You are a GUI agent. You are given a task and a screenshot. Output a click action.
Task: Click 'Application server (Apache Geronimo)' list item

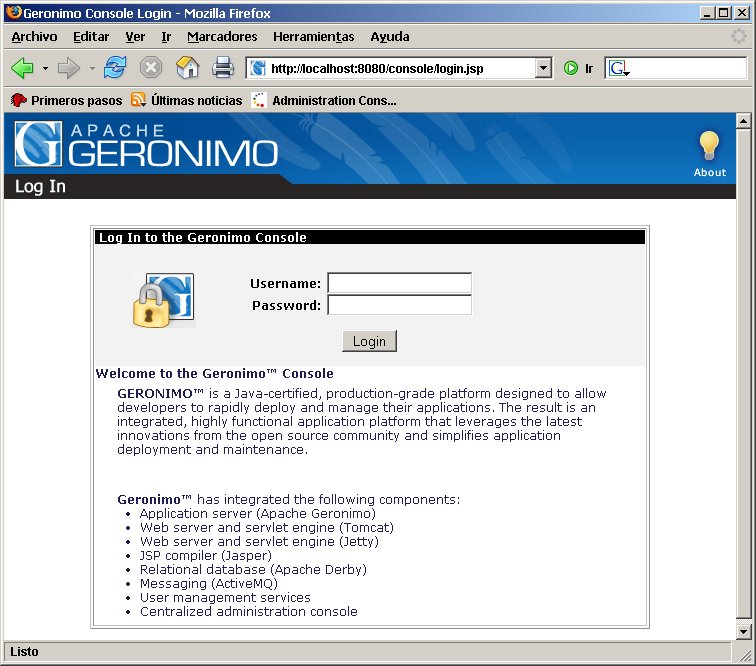point(257,514)
